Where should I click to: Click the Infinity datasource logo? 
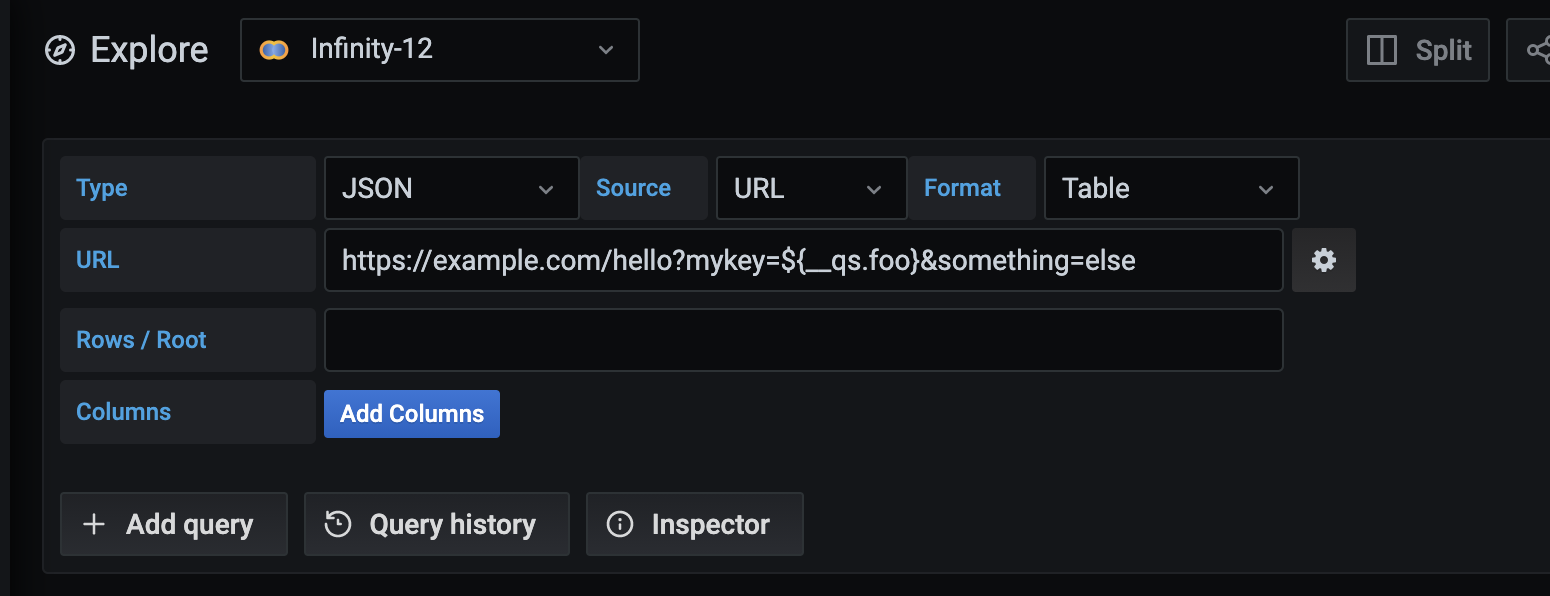click(272, 49)
